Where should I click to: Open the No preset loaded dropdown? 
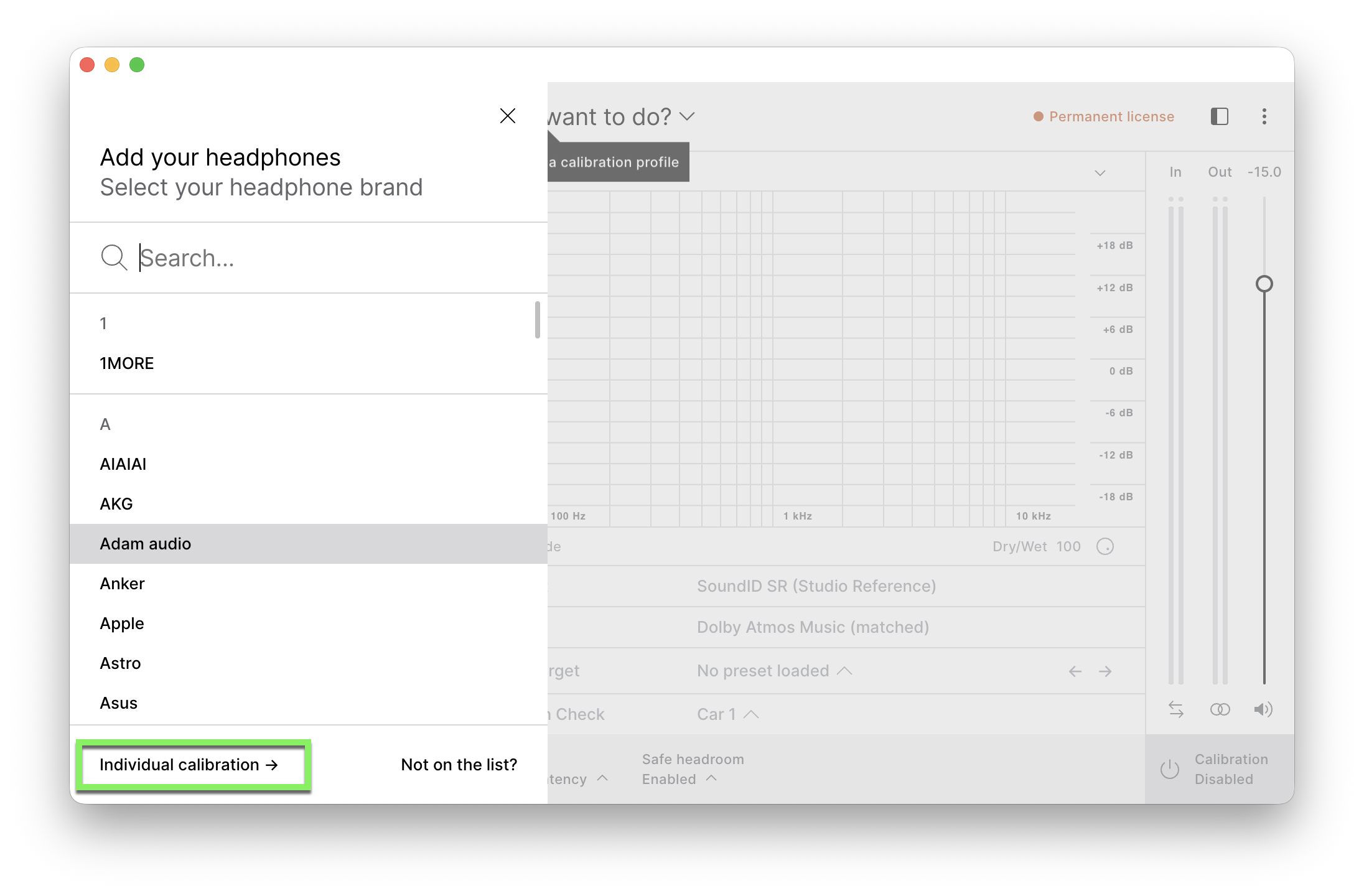click(774, 671)
